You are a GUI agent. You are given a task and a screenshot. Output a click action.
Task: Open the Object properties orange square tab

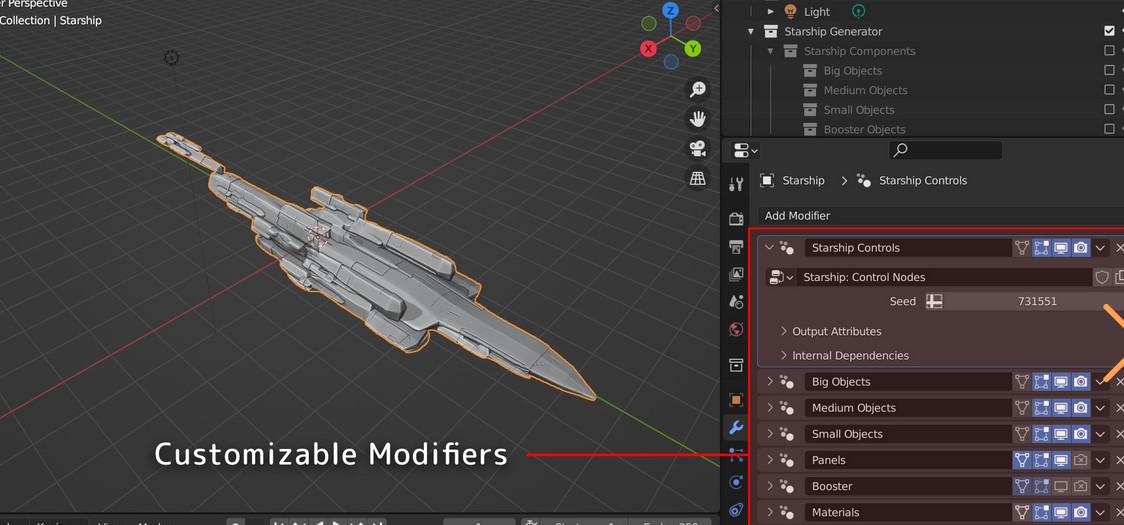(736, 400)
